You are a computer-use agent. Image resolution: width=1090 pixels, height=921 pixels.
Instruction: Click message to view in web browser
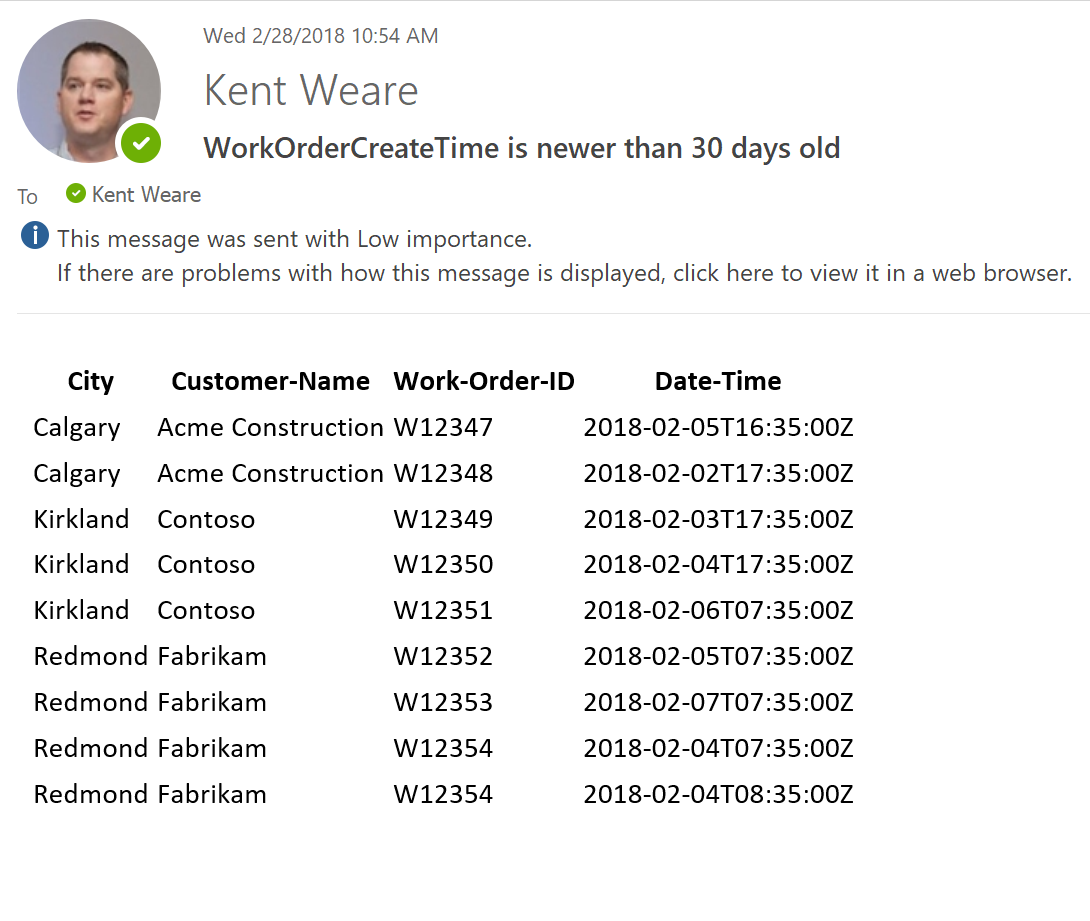point(564,272)
